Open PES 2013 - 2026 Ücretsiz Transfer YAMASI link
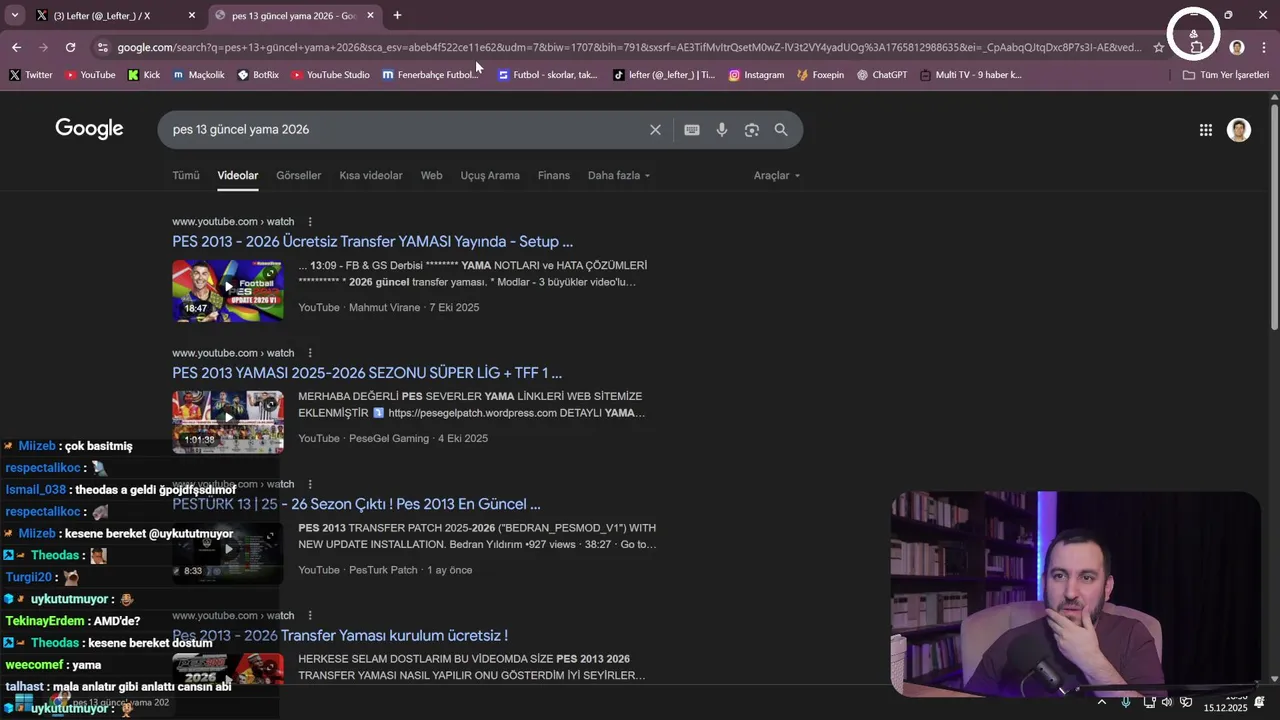This screenshot has width=1280, height=720. coord(372,242)
